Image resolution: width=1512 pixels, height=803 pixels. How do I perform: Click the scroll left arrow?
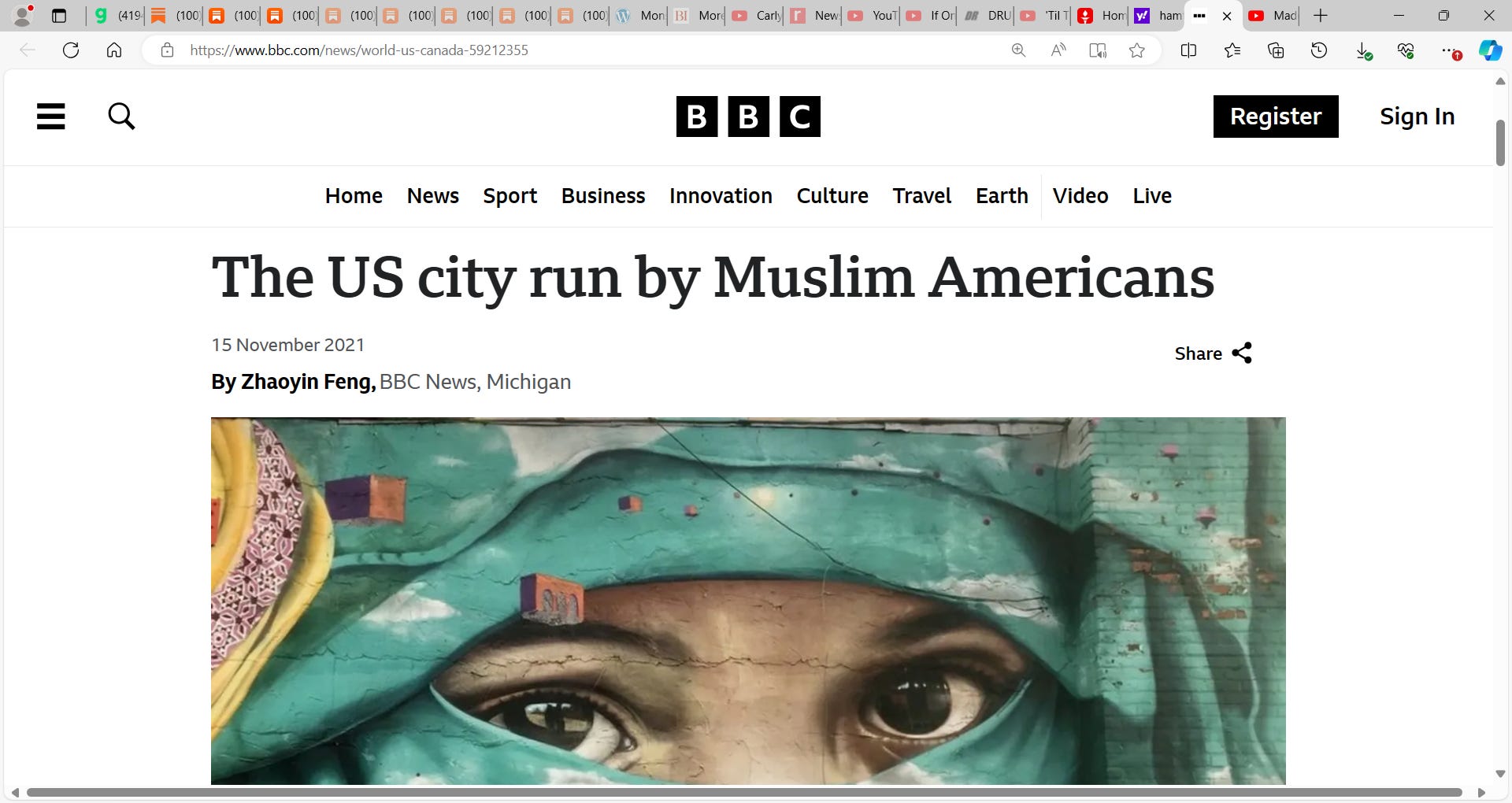point(15,793)
